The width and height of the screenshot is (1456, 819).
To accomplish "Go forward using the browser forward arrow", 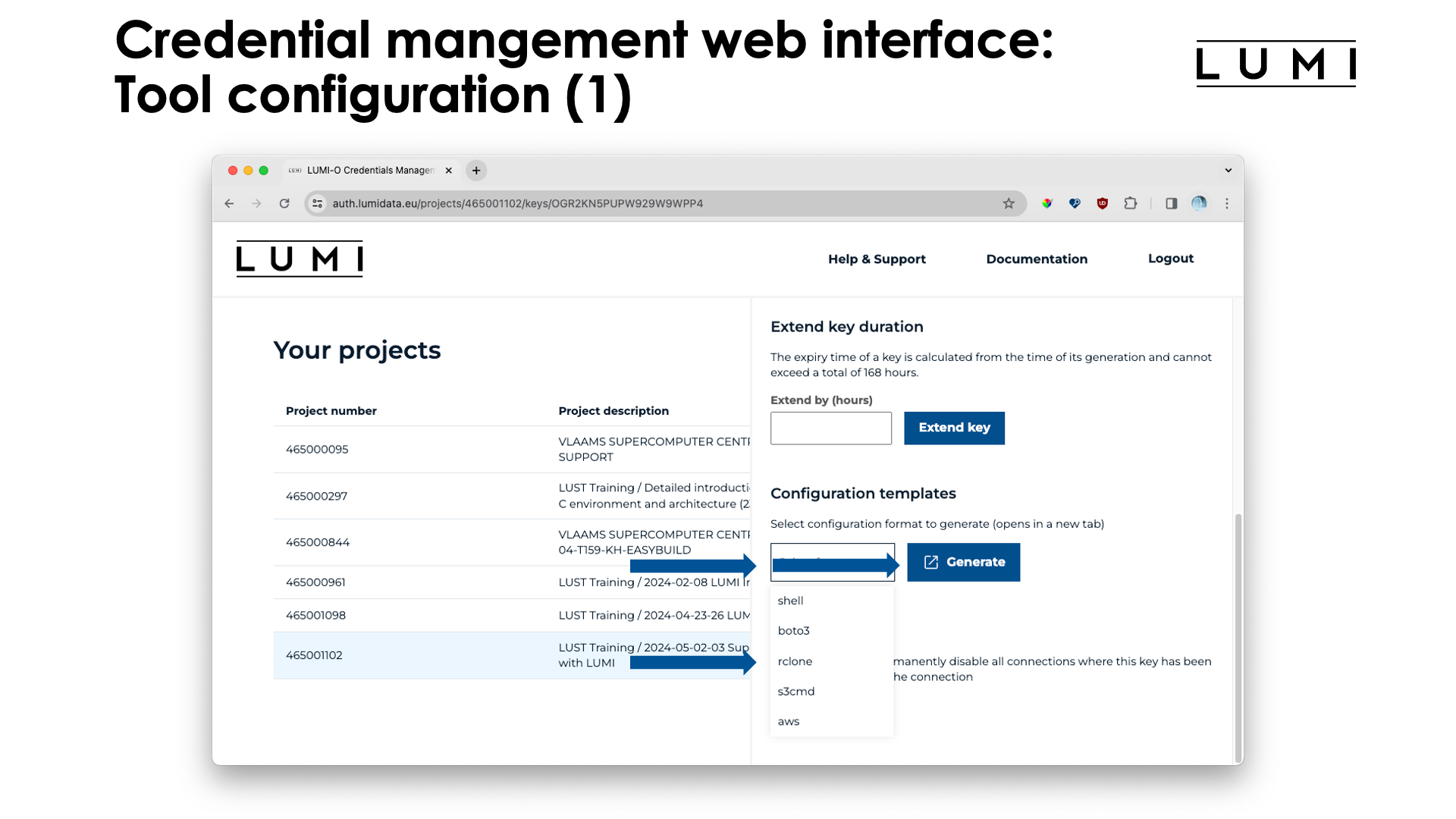I will (256, 203).
